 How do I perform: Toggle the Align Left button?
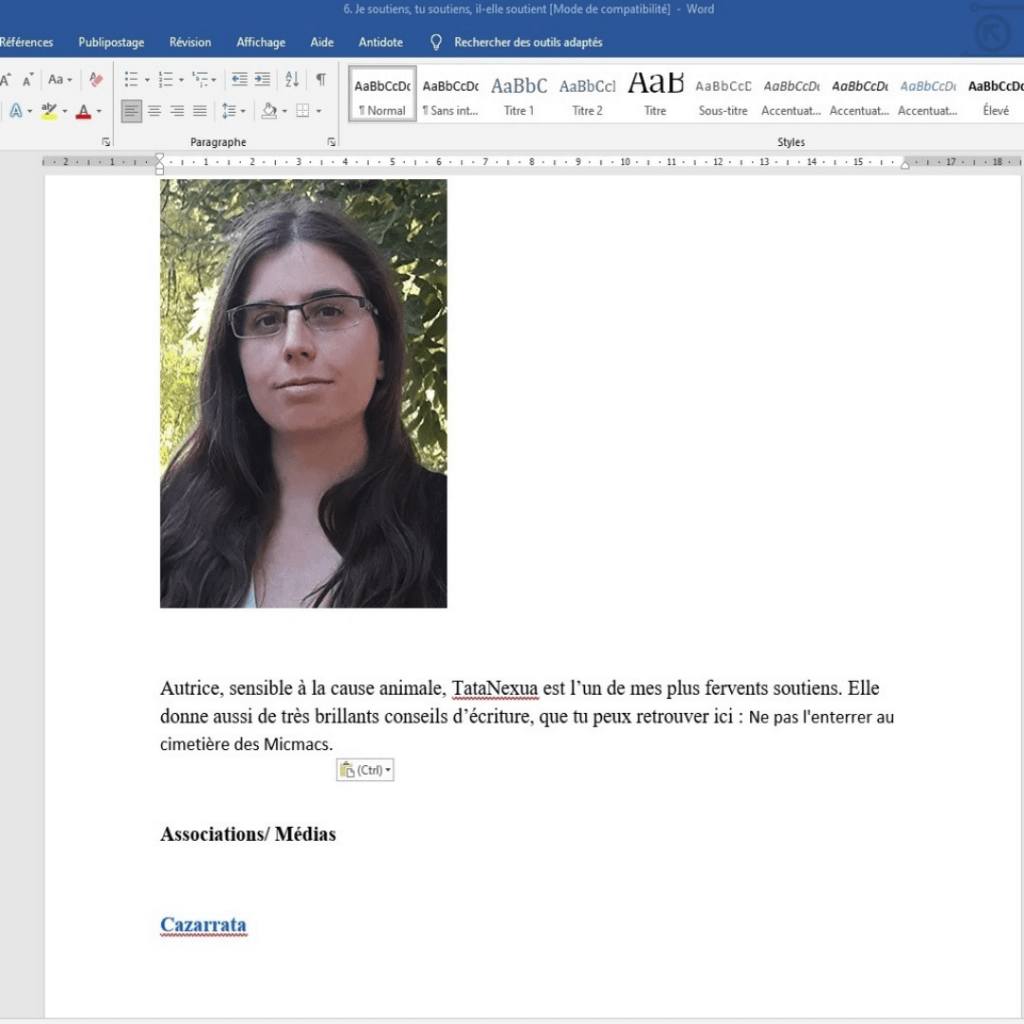132,111
